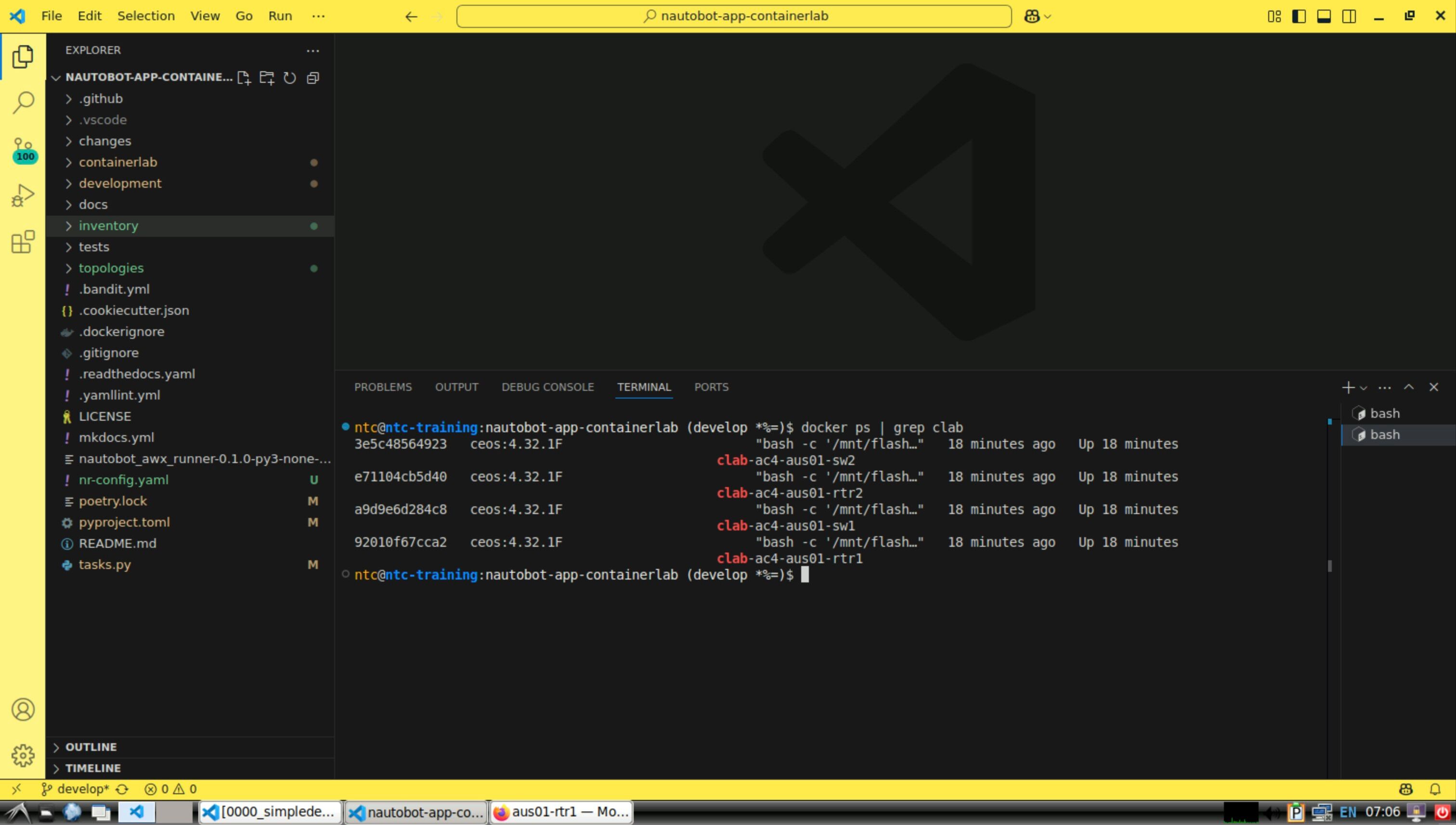Screen dimensions: 1456x825
Task: Open the Run and Debug view
Action: [23, 195]
